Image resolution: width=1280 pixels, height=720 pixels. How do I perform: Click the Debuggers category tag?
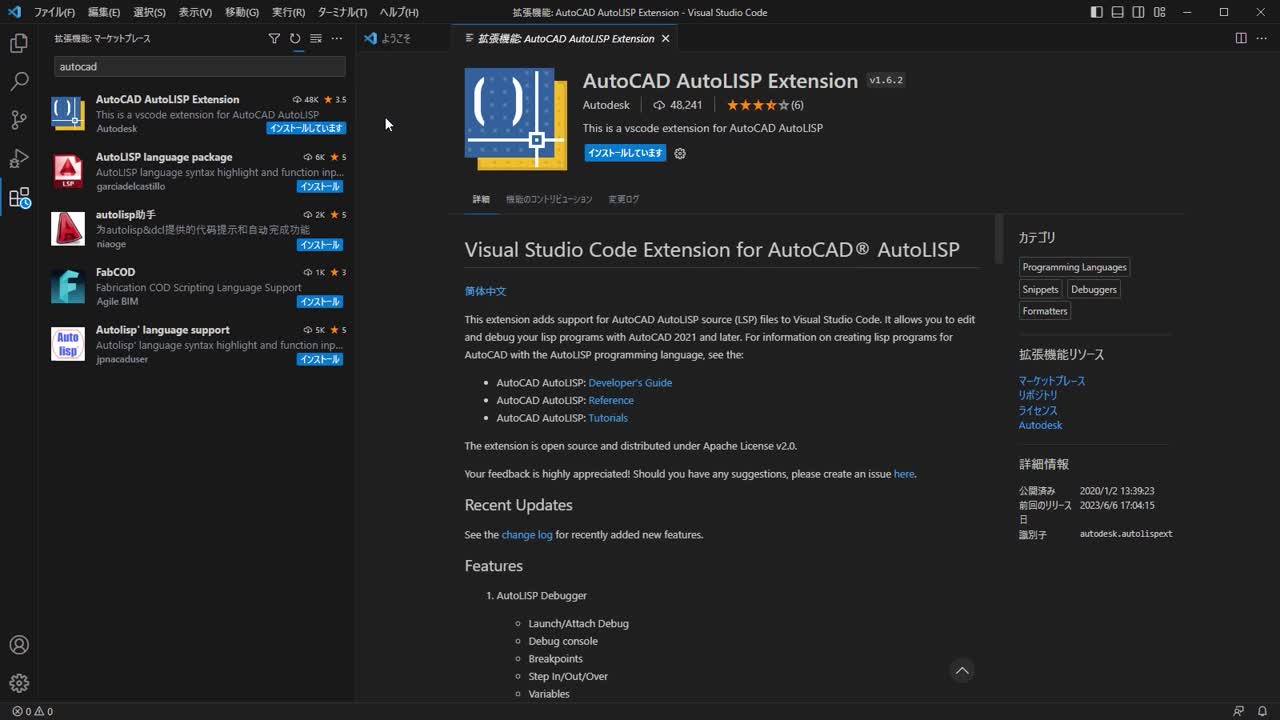(x=1093, y=289)
